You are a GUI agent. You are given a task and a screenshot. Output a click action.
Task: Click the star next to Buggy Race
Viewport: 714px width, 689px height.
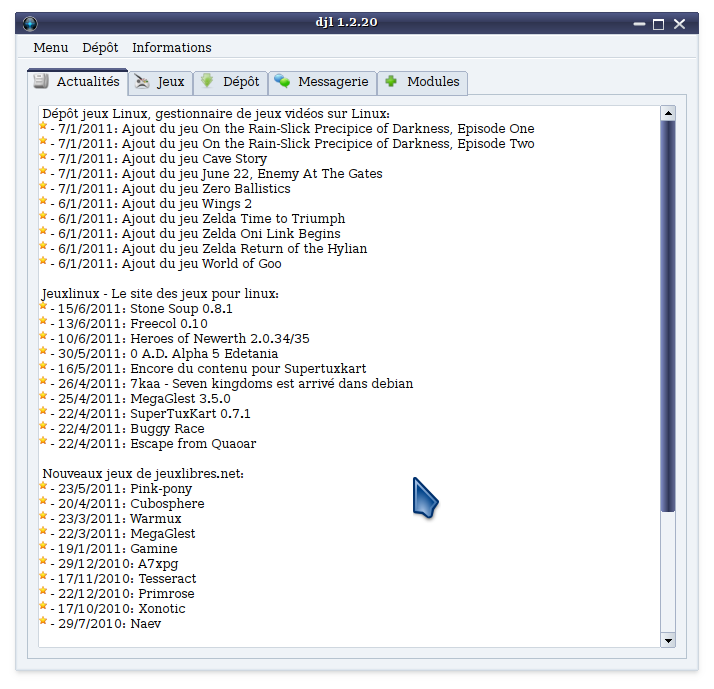pyautogui.click(x=43, y=426)
